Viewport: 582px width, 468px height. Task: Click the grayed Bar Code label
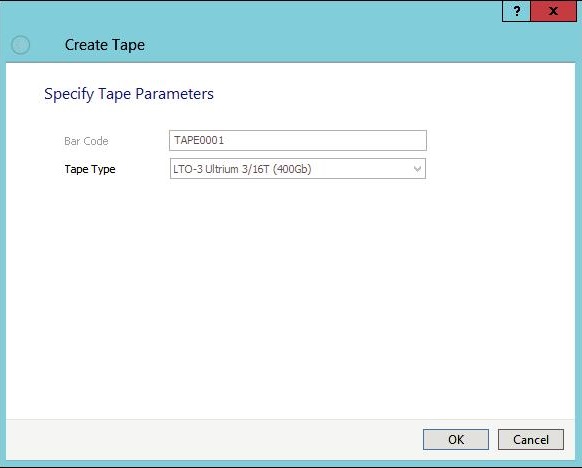[86, 141]
